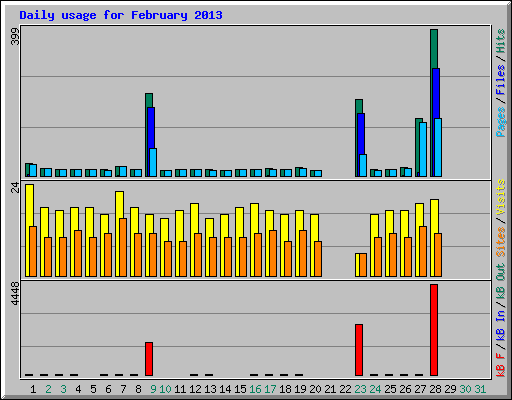512x400 pixels.
Task: Click the day 30 axis label
Action: 465,389
